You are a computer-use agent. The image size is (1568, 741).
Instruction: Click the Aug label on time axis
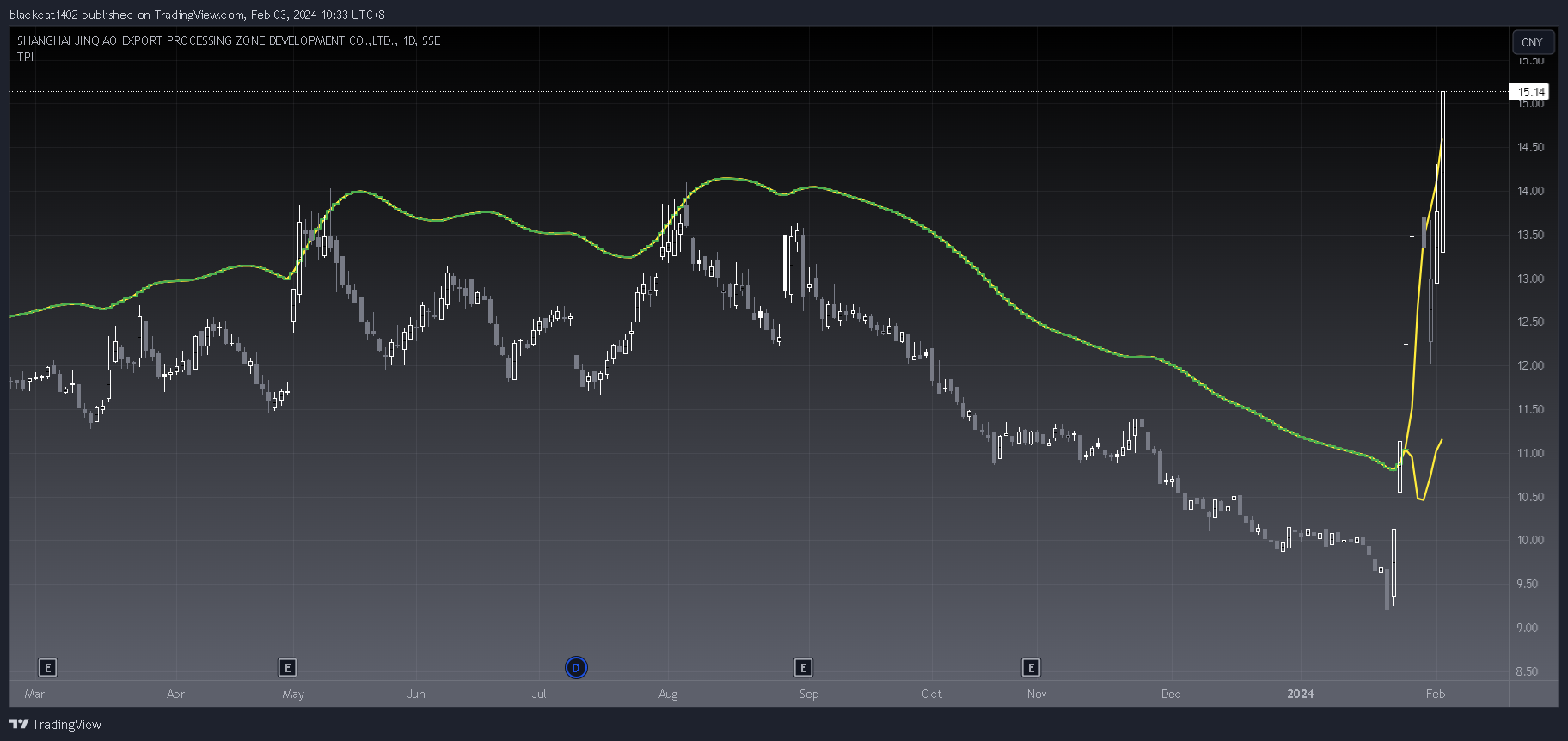coord(668,694)
